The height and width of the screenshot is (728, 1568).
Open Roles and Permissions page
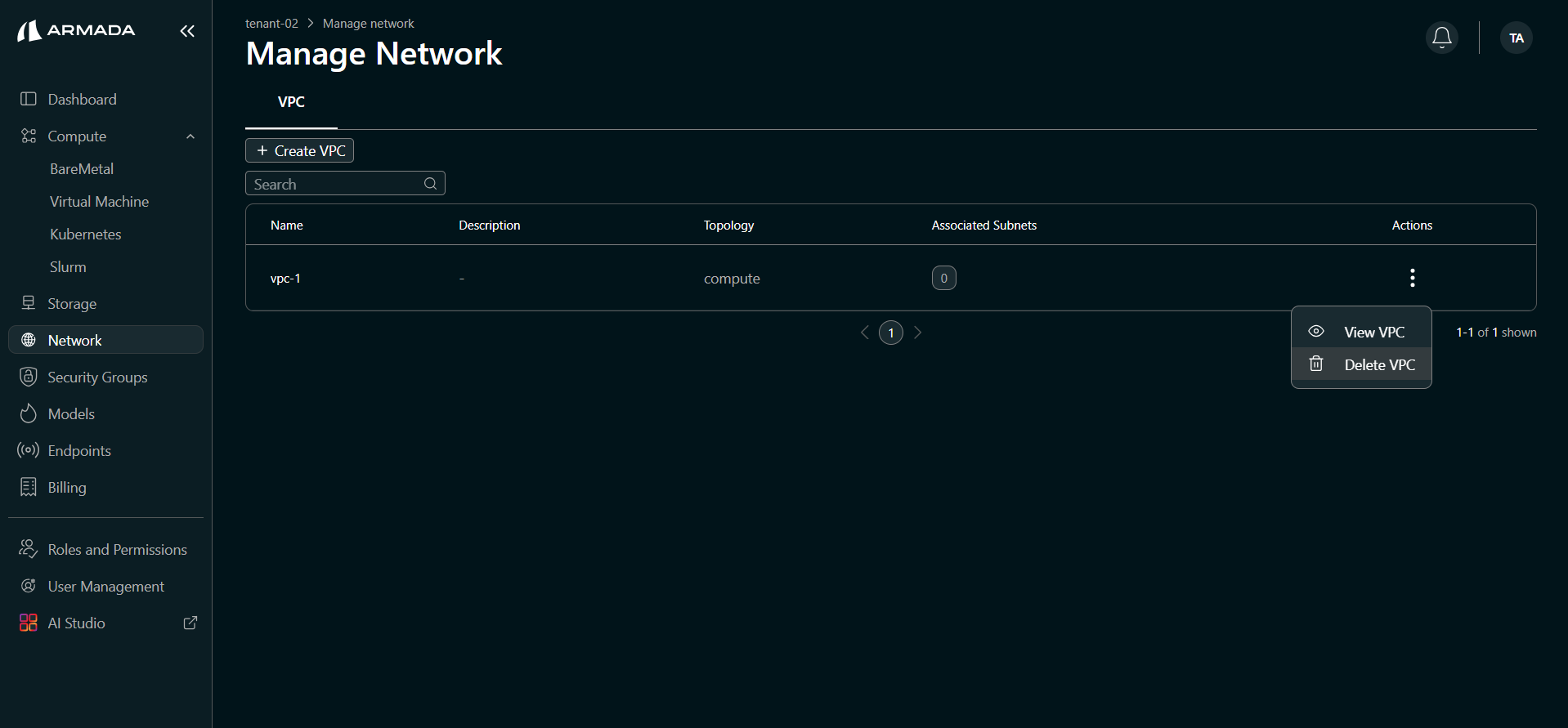[x=105, y=549]
